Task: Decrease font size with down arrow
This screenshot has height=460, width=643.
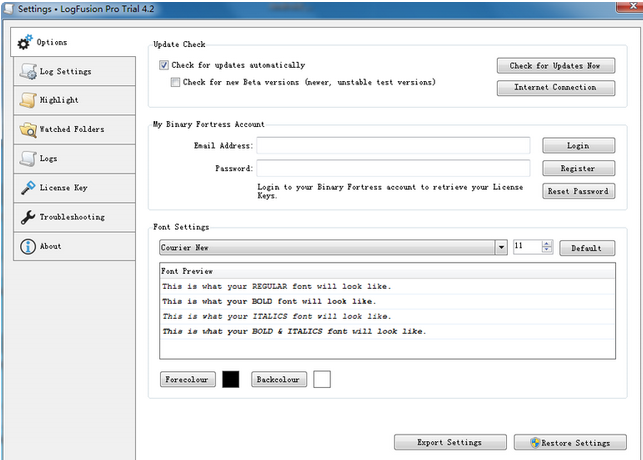Action: click(x=547, y=250)
